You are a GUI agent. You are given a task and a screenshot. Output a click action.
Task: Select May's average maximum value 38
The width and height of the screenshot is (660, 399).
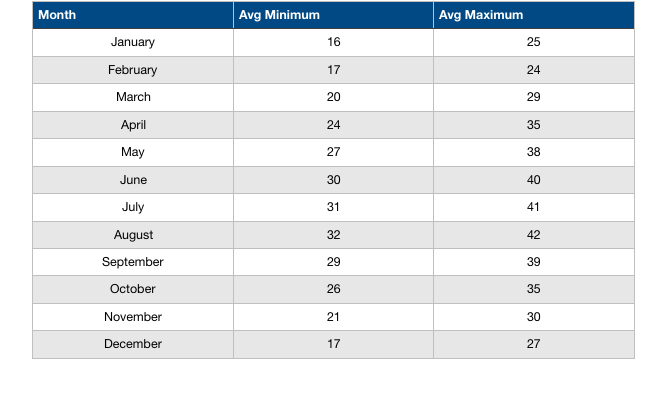533,152
